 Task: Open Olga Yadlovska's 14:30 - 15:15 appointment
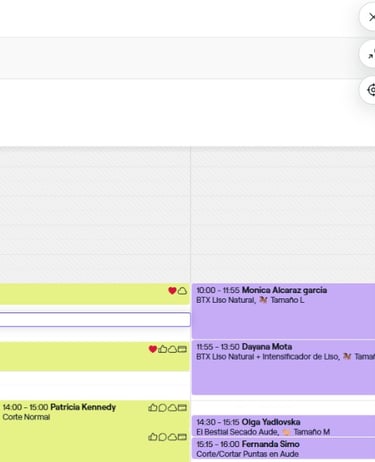pos(283,426)
